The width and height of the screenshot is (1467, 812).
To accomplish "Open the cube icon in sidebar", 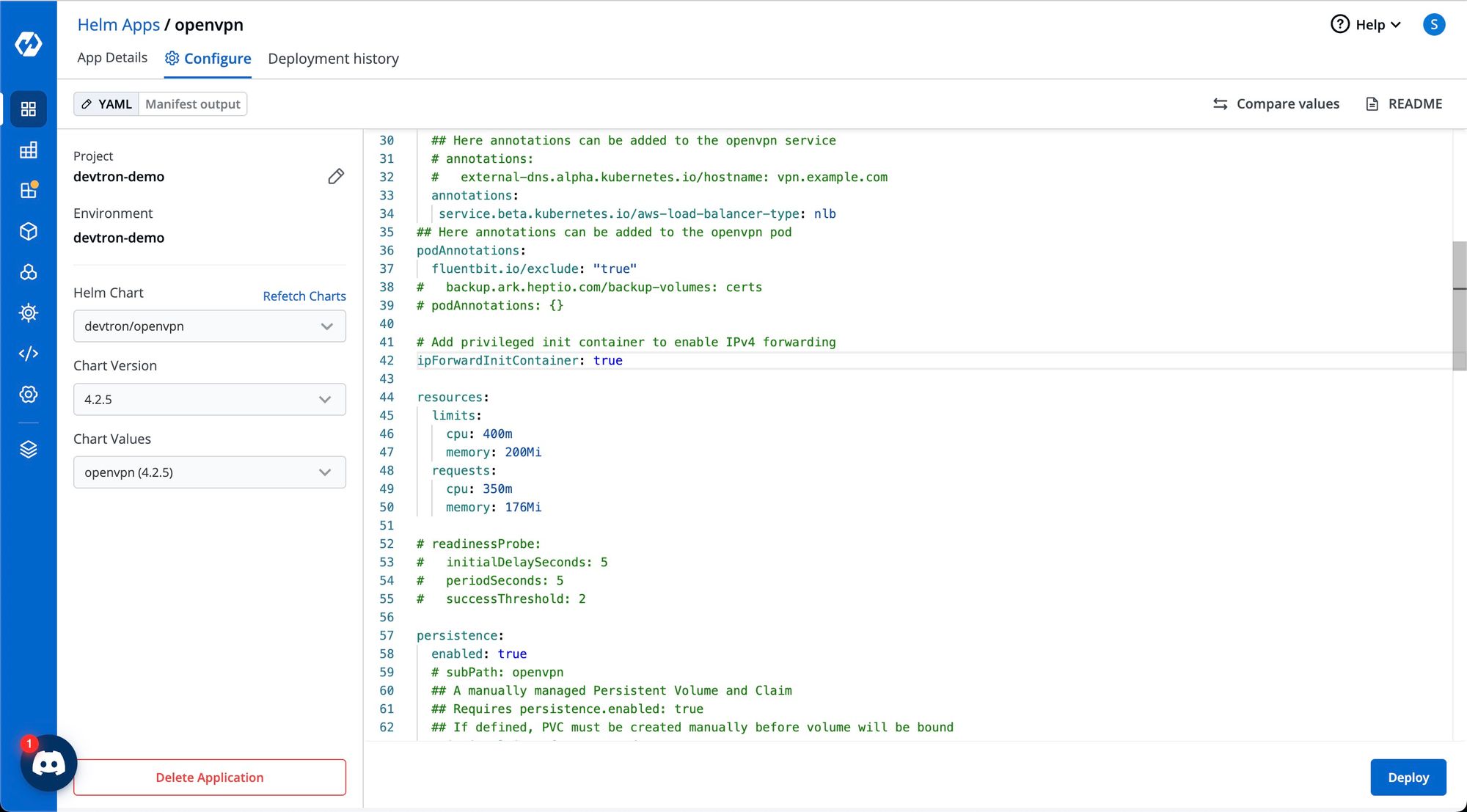I will coord(29,231).
